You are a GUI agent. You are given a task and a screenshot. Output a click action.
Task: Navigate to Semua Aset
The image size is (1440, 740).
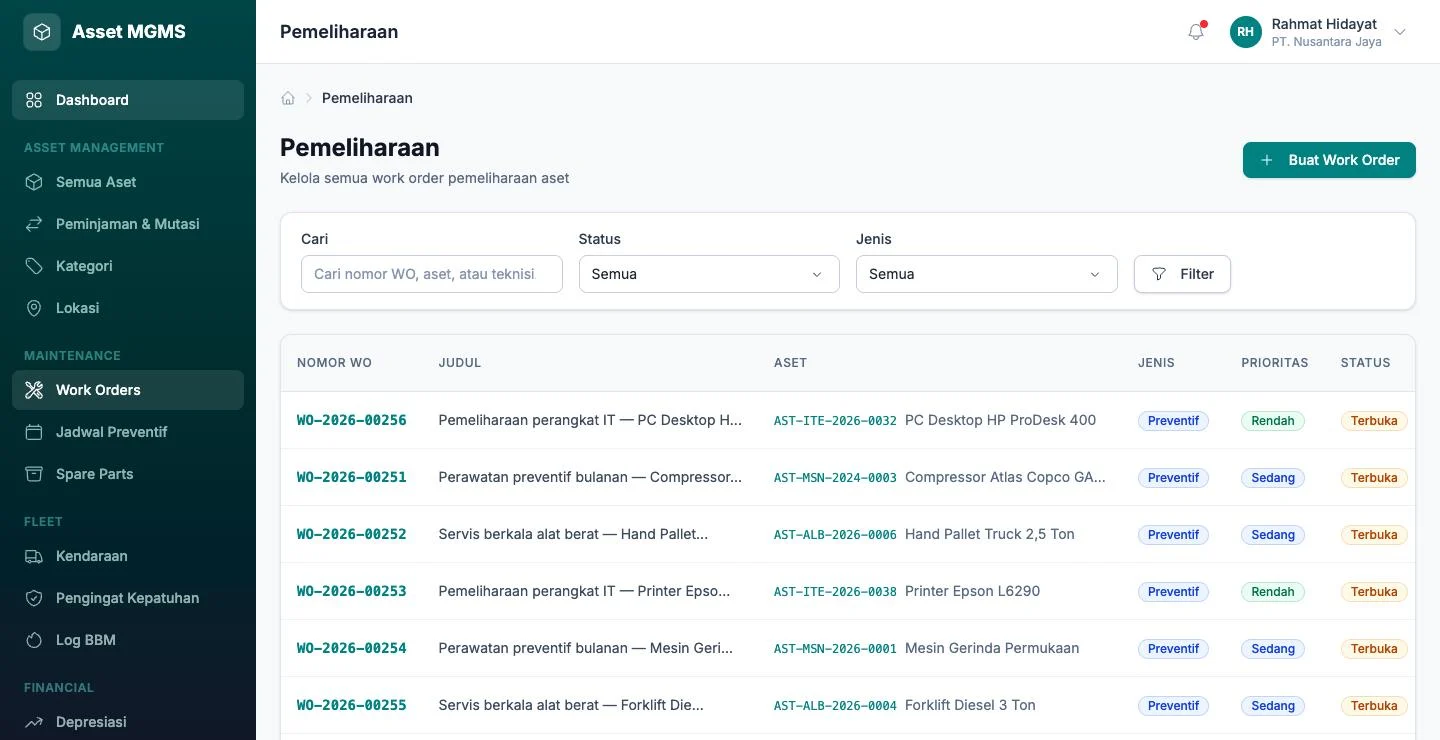tap(128, 182)
